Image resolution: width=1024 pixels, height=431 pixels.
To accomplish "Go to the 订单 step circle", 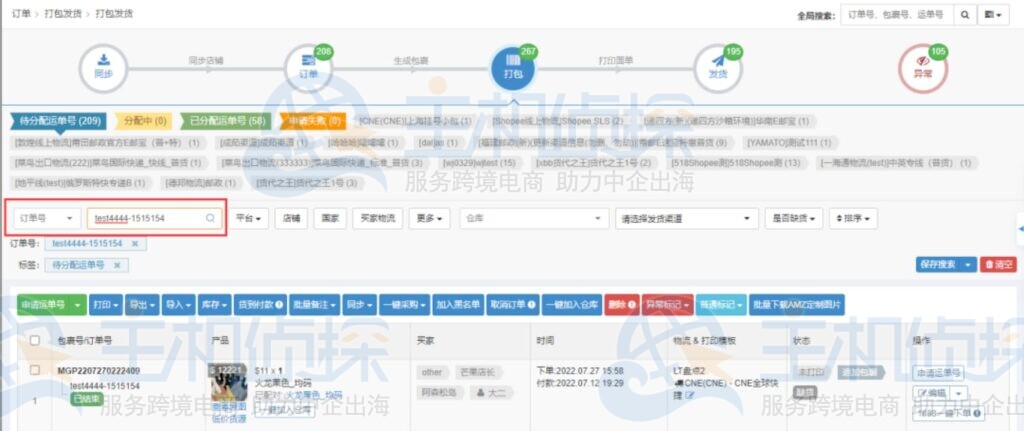I will [308, 69].
